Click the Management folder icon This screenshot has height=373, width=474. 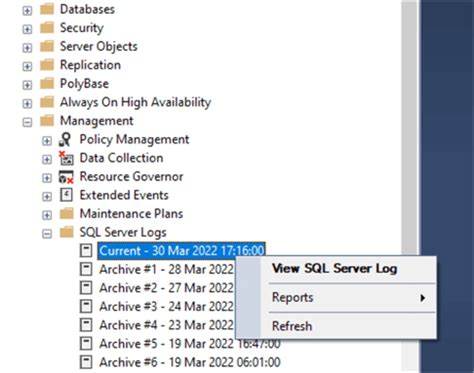[47, 121]
